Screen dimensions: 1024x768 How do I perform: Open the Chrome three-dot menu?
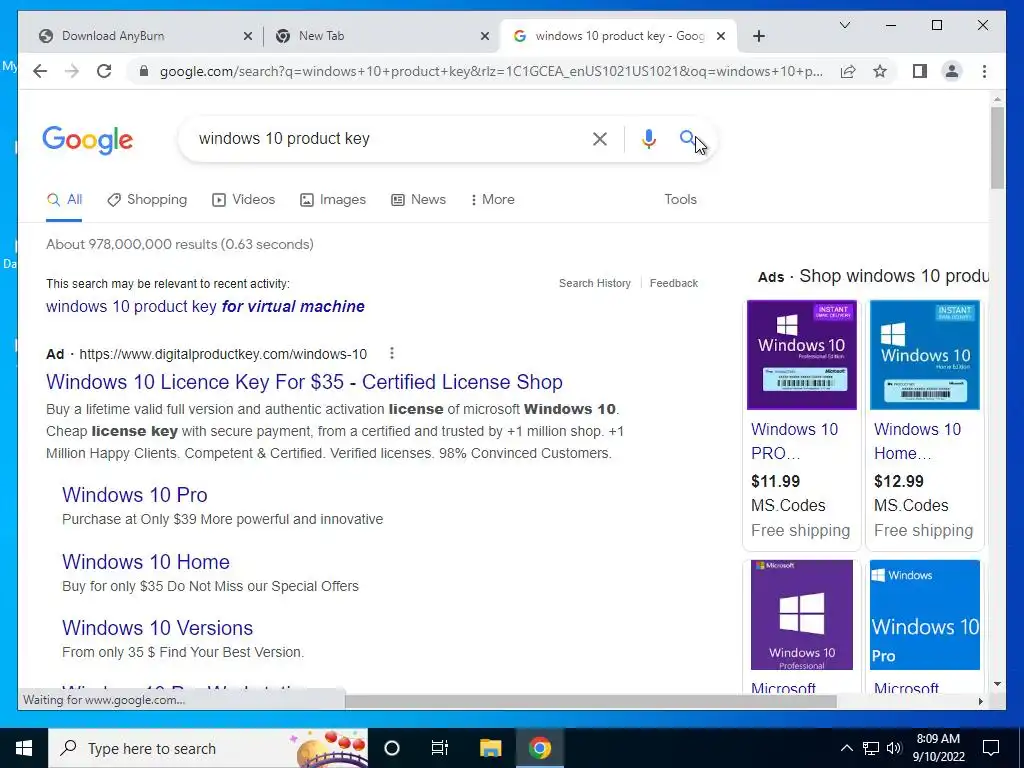[x=984, y=71]
